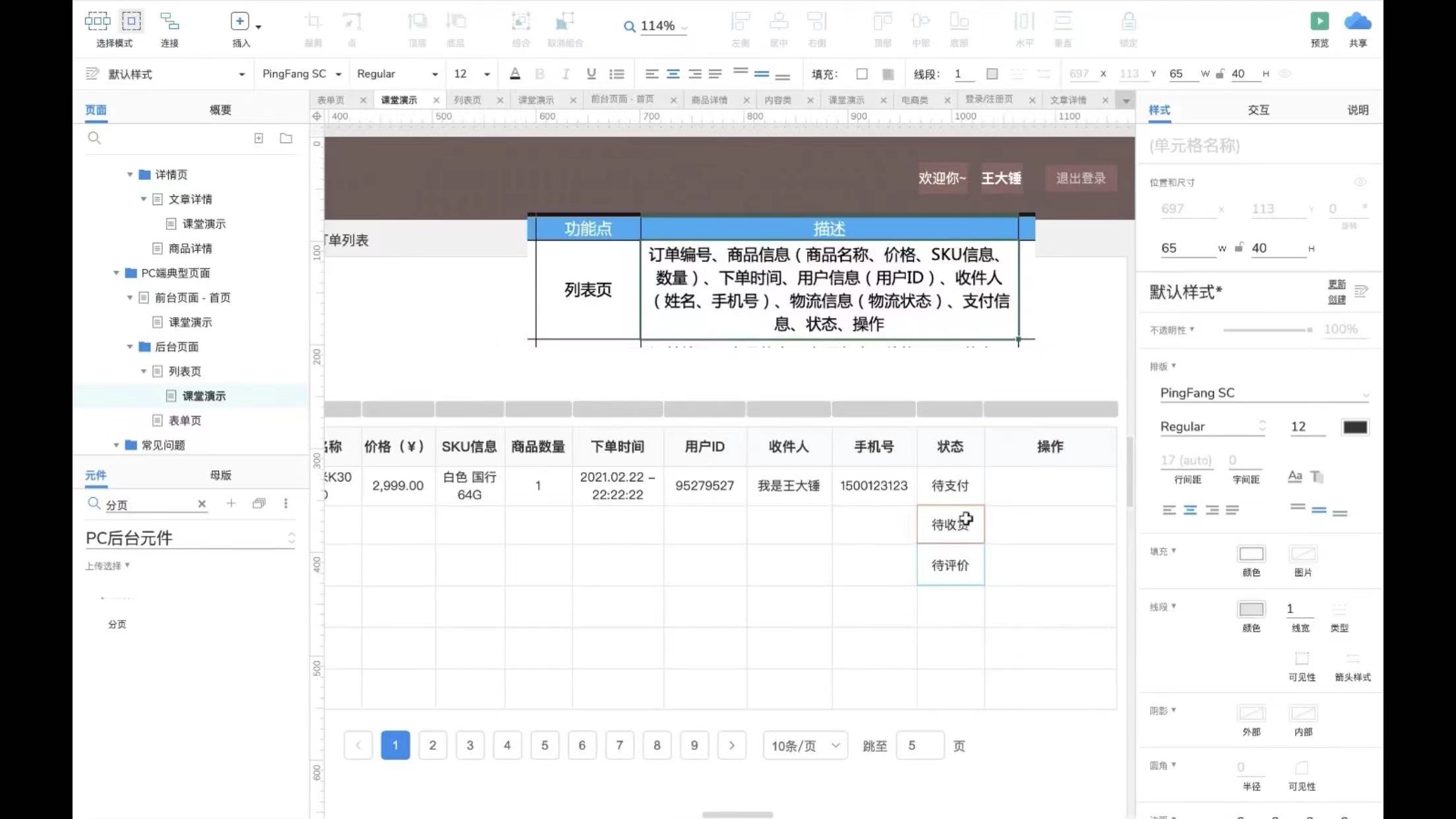This screenshot has height=819, width=1456.
Task: Select the Connect tool icon
Action: [x=169, y=22]
